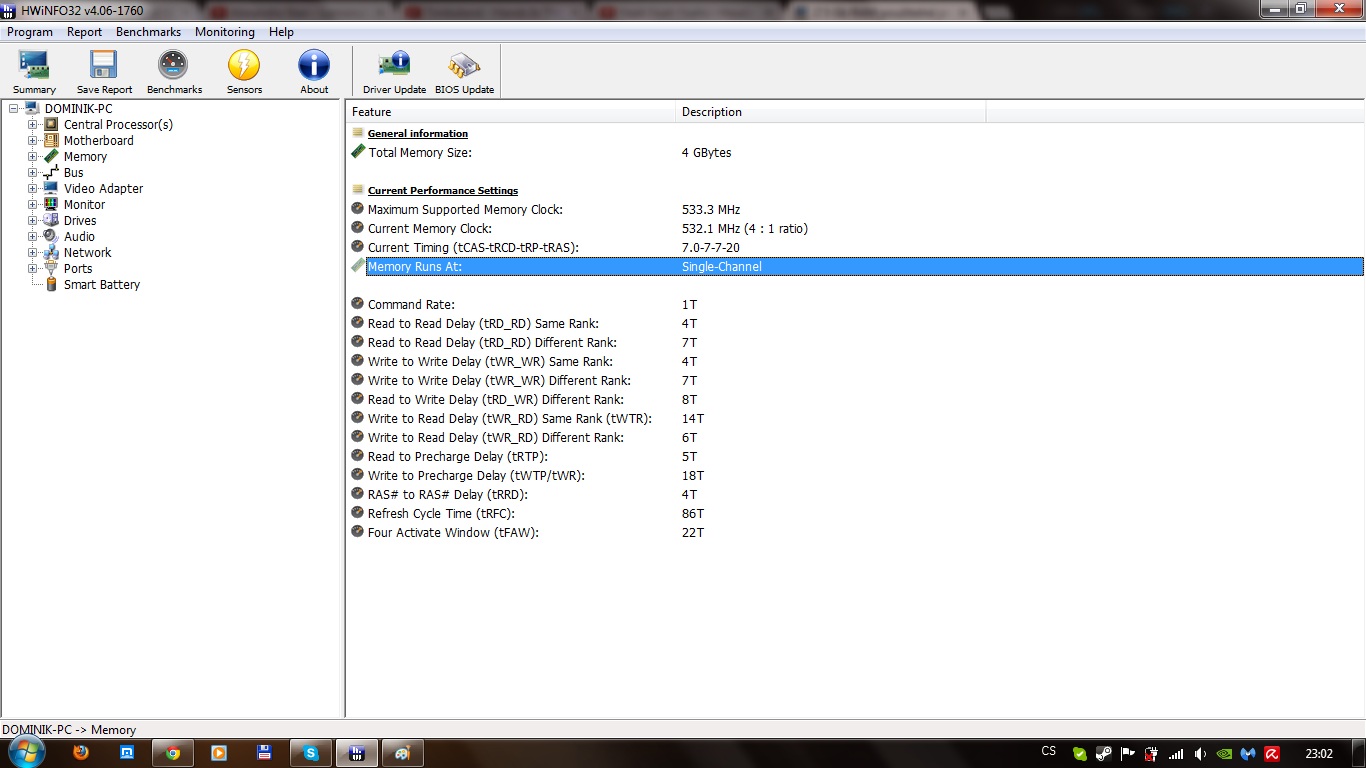Screen dimensions: 1366x768
Task: Select the Maximum Supported Memory Clock row
Action: [x=856, y=210]
